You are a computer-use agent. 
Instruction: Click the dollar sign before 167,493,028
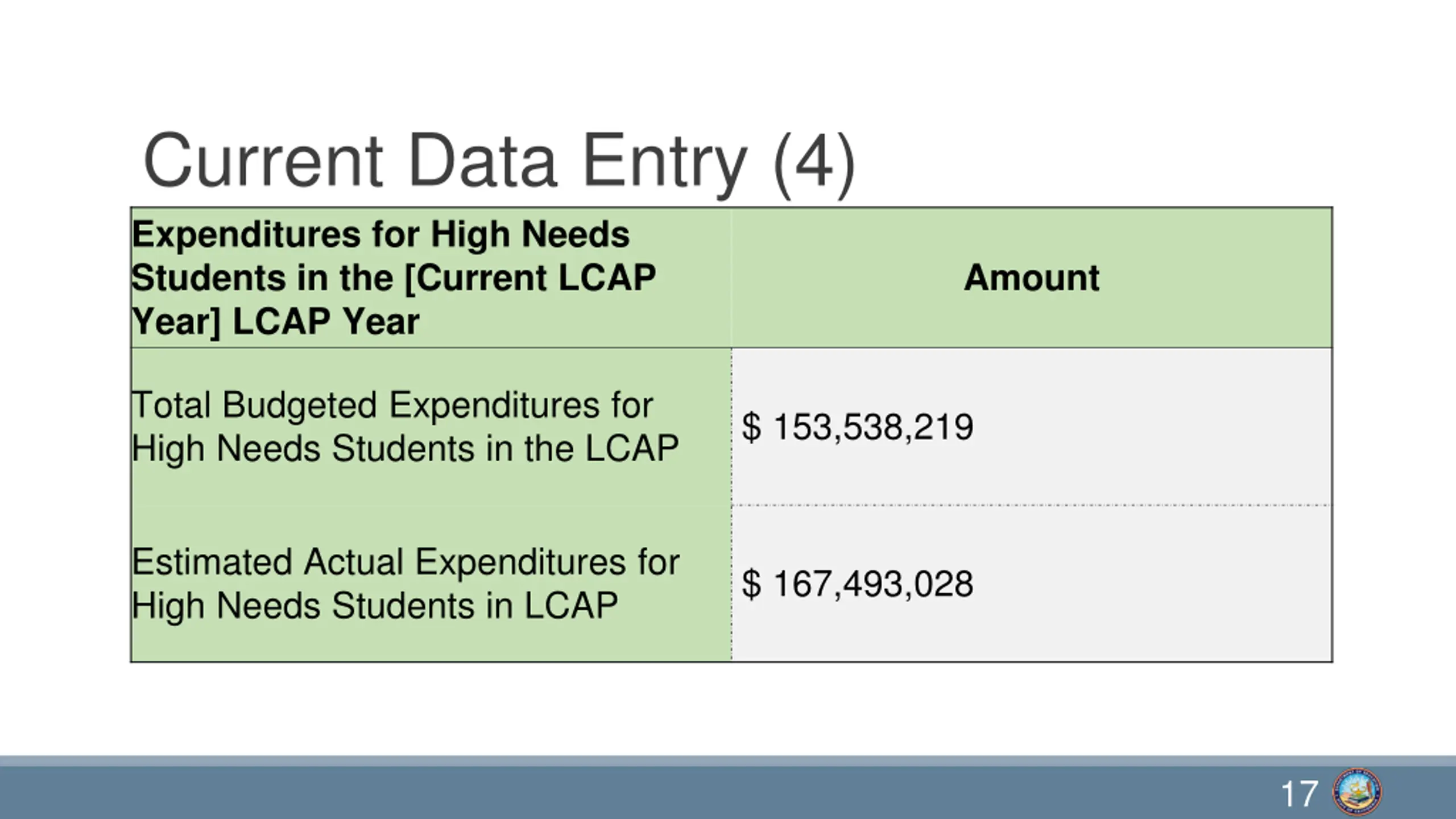tap(751, 584)
